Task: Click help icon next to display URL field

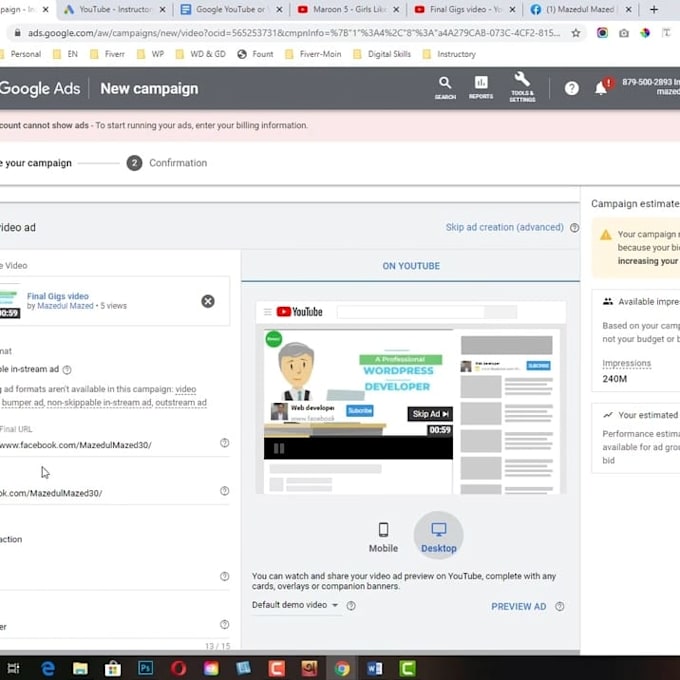Action: pyautogui.click(x=224, y=491)
